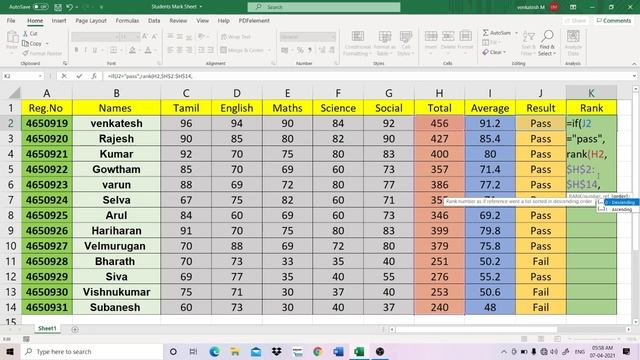Click the Clear eraser icon
This screenshot has height=360, width=640.
[x=485, y=52]
